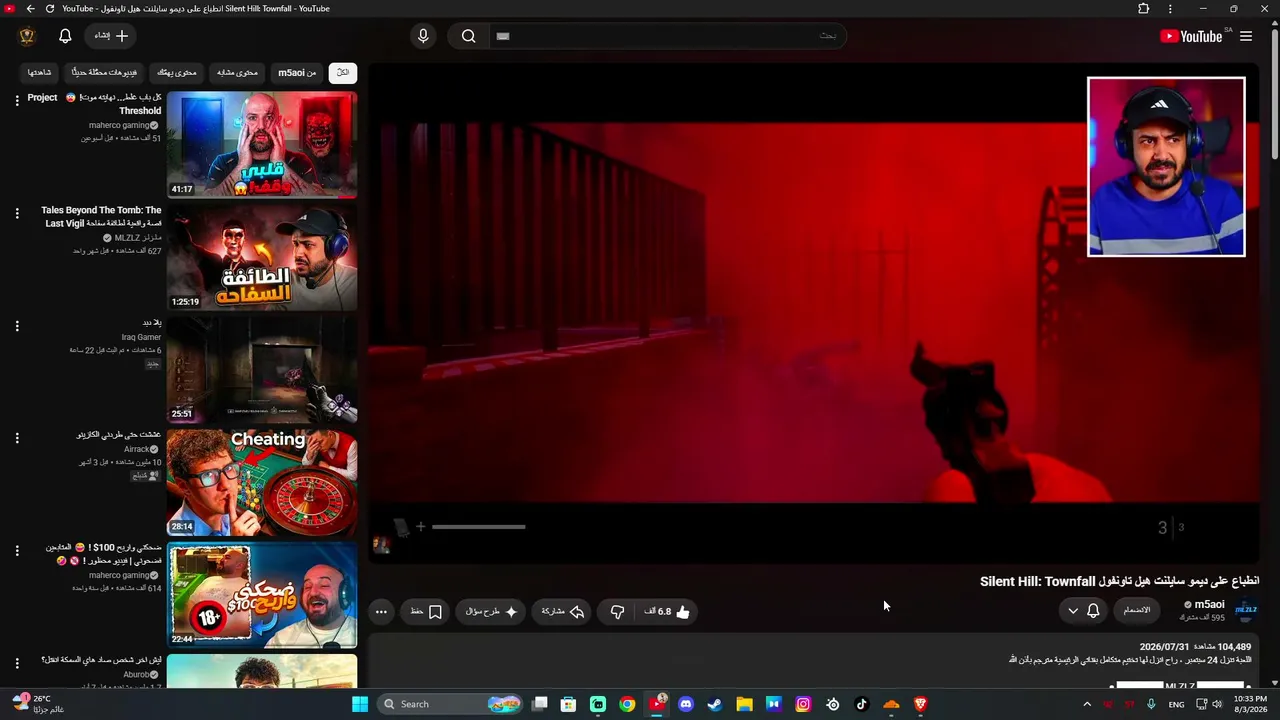
Task: Select the 'محتوى يهمّك' filter chip
Action: point(177,72)
